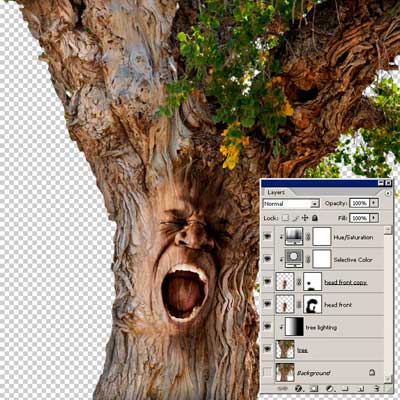Select the head front mask thumbnail
Screen dimensions: 400x400
pos(313,304)
